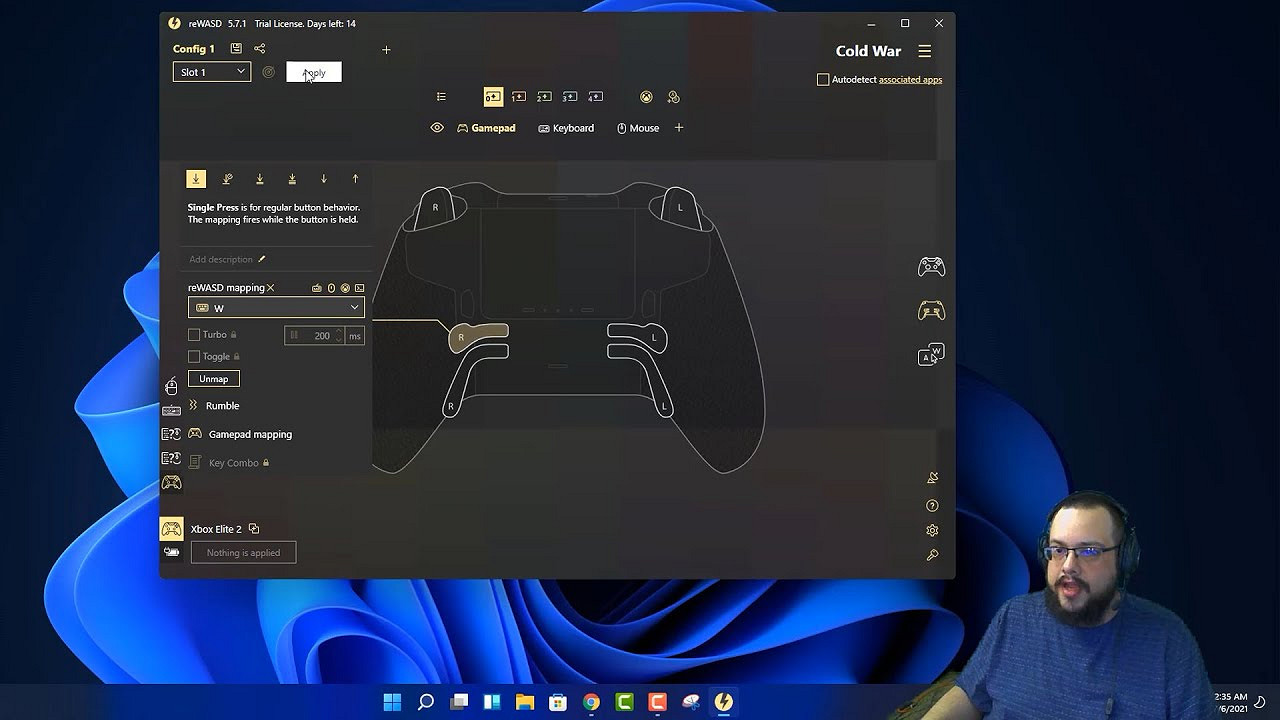Select the Slot 4 configuration icon
Image resolution: width=1280 pixels, height=720 pixels.
coord(596,96)
